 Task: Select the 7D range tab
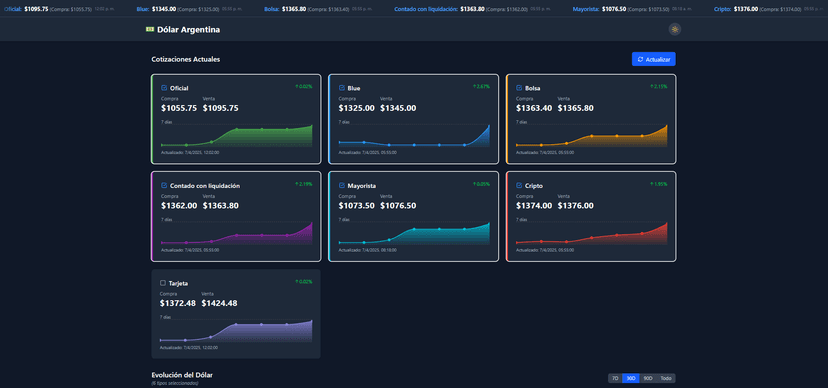pos(615,378)
